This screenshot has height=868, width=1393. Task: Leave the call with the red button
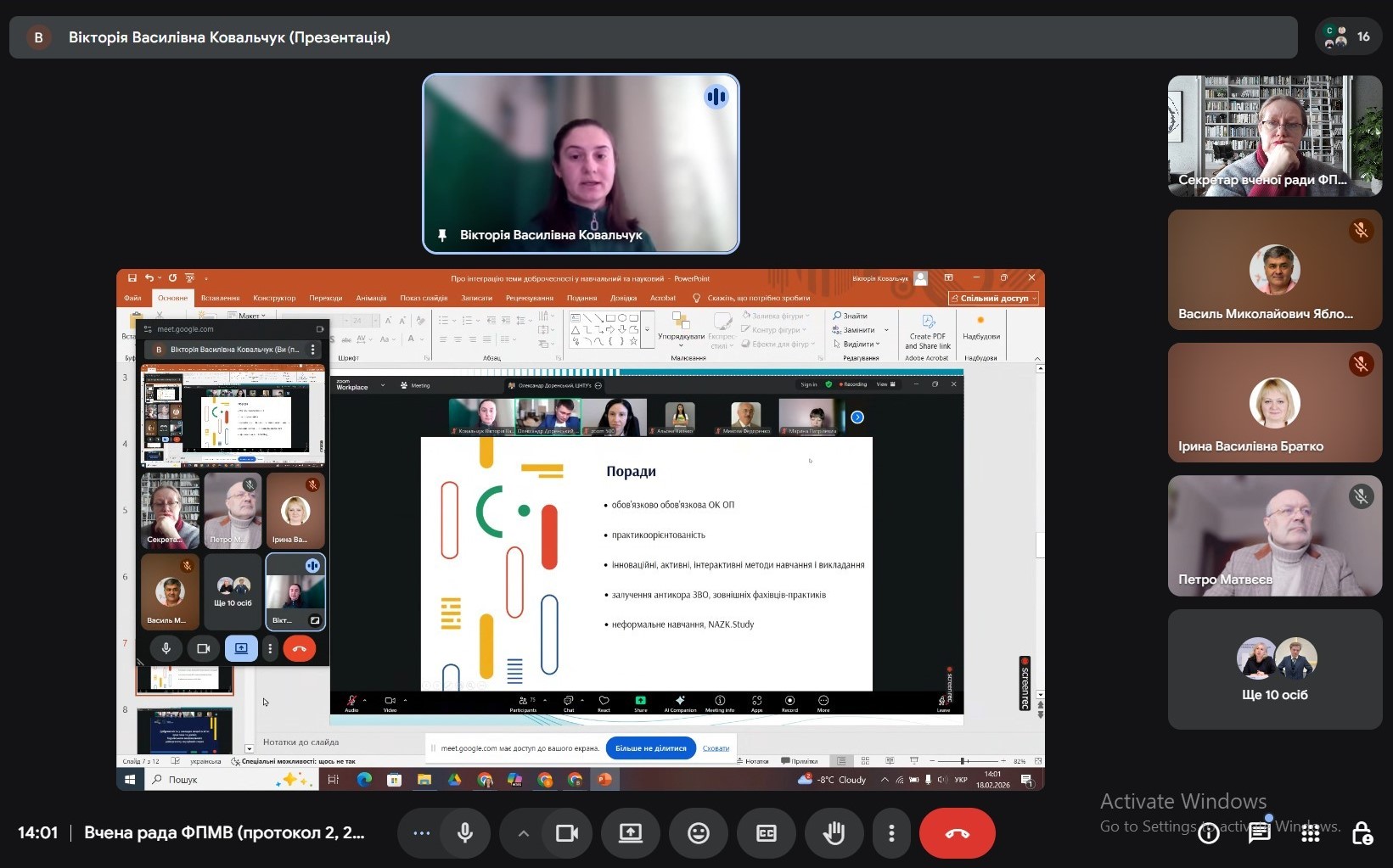pos(957,833)
